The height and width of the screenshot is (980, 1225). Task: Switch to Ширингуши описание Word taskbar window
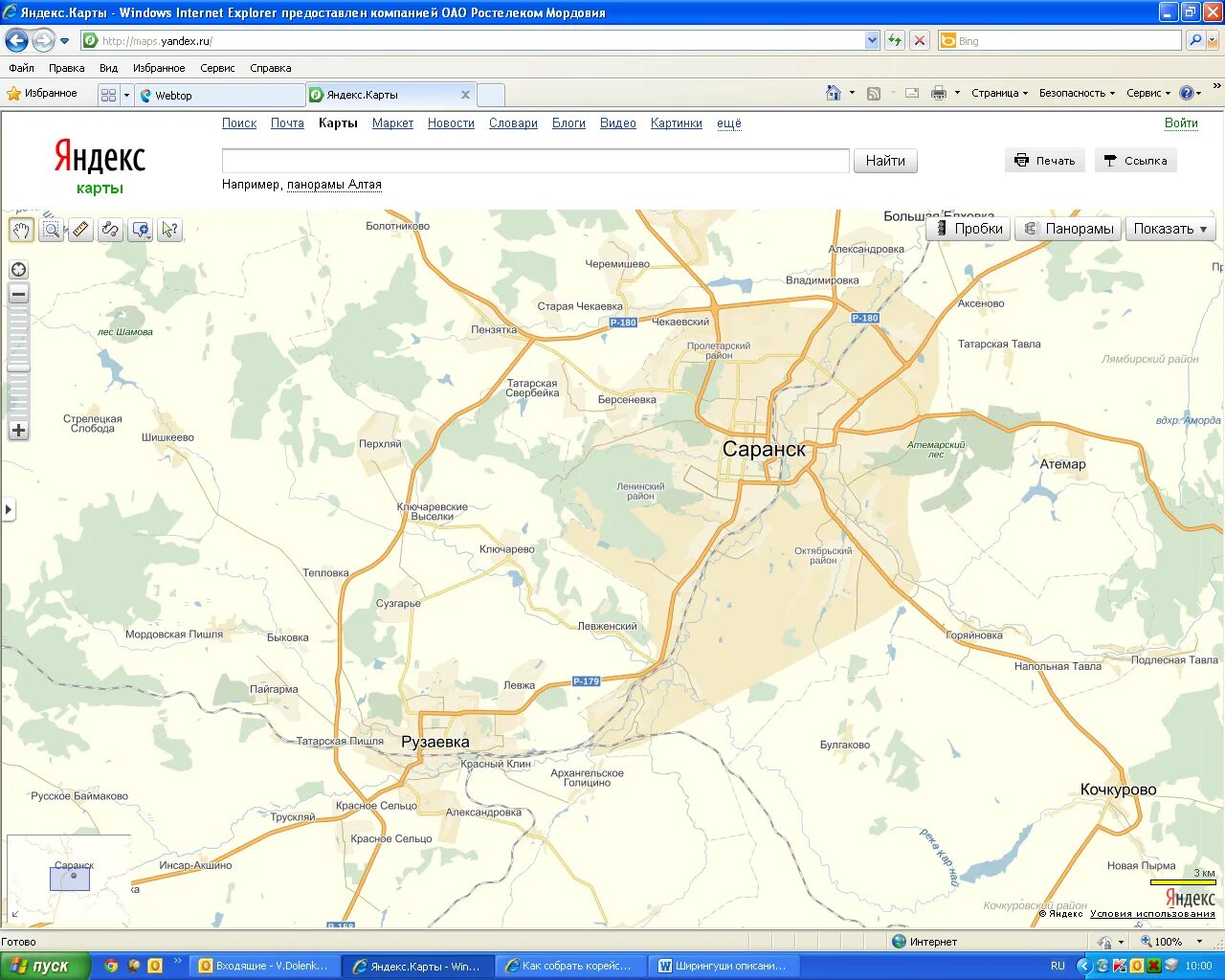click(x=723, y=966)
